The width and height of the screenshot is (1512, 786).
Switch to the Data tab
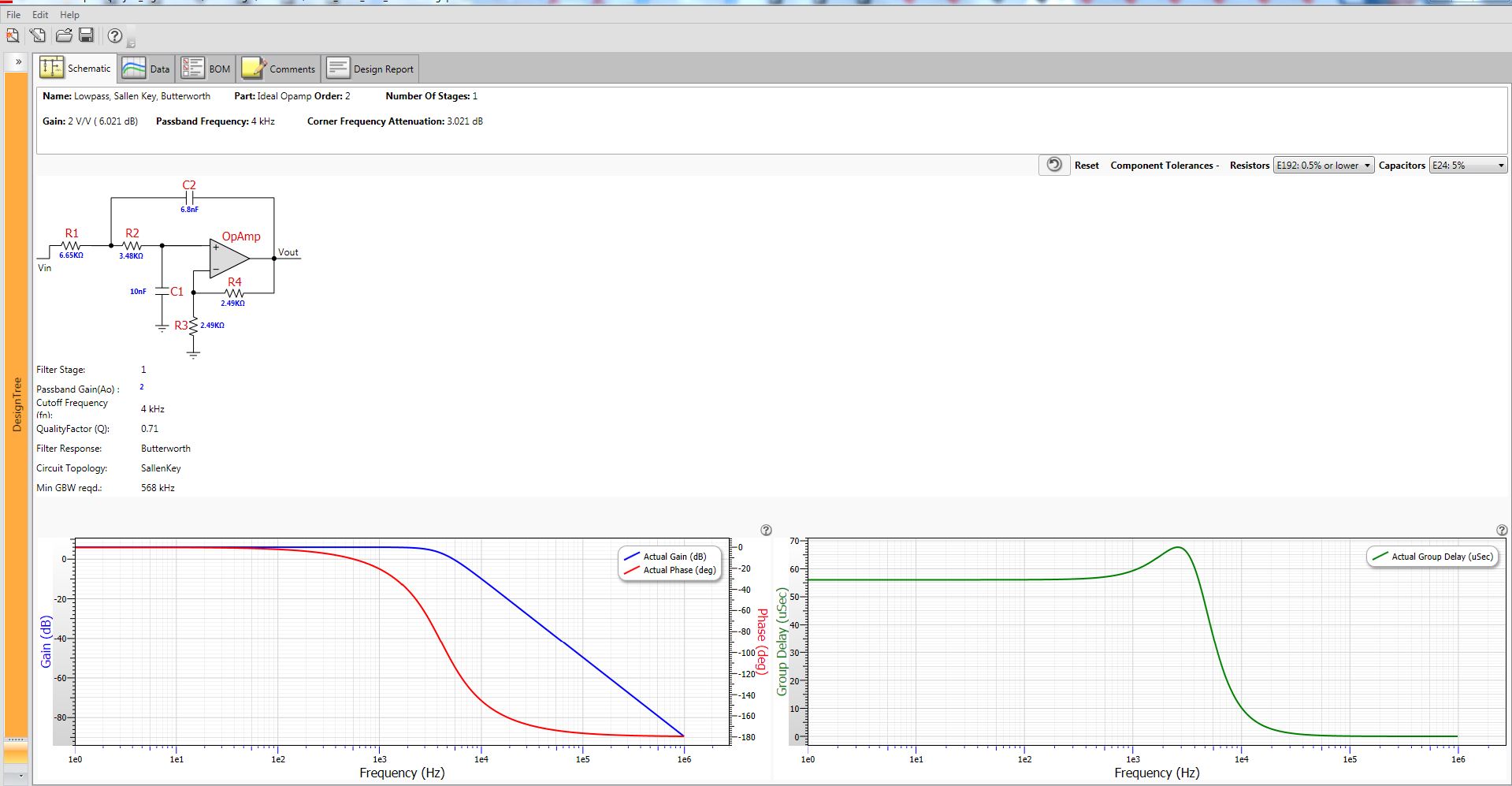(x=147, y=68)
